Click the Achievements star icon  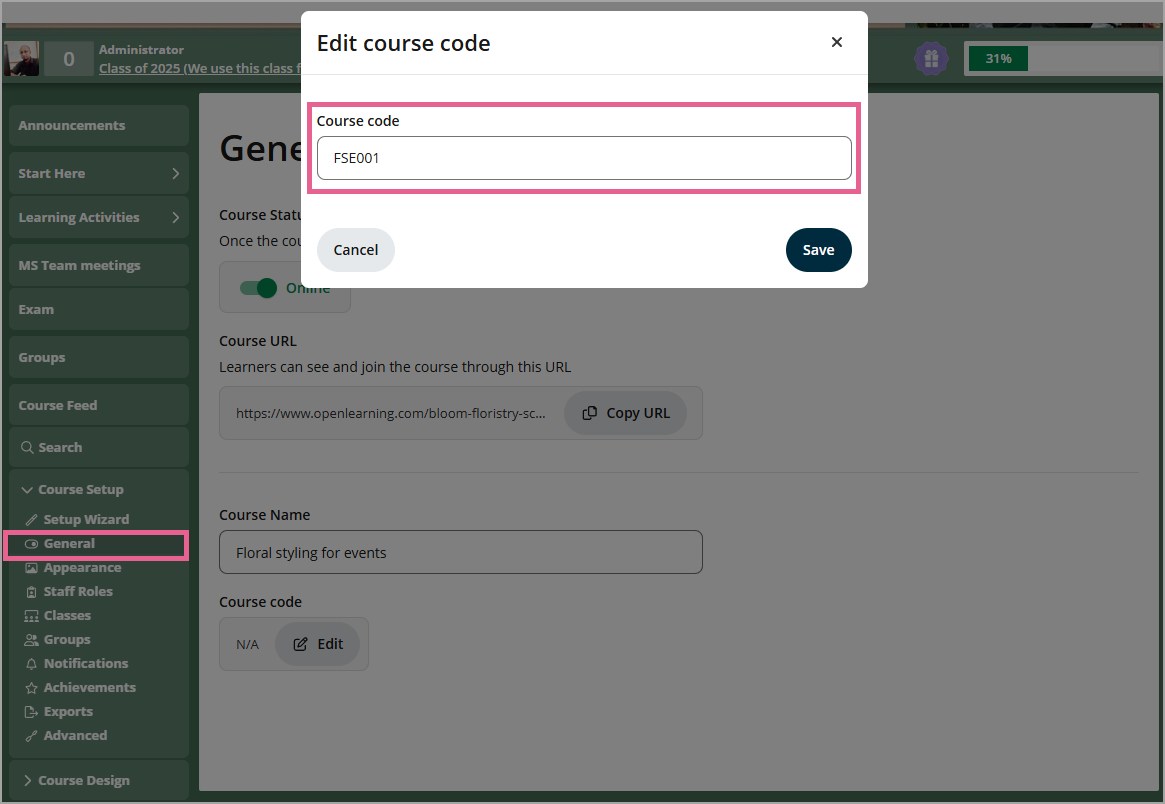point(31,688)
